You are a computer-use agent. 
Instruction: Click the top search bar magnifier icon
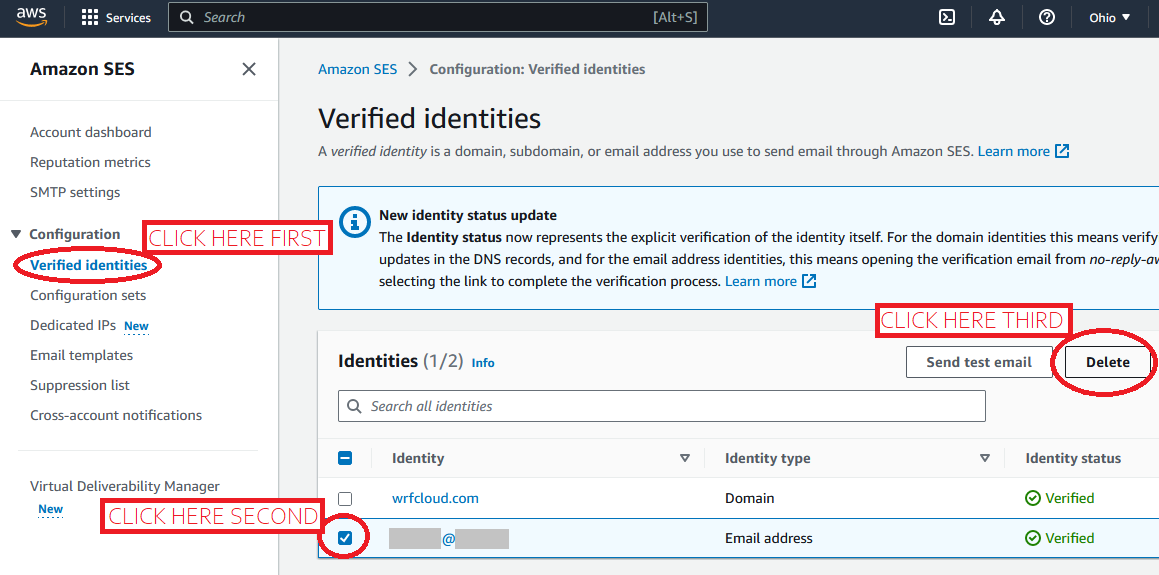point(188,17)
